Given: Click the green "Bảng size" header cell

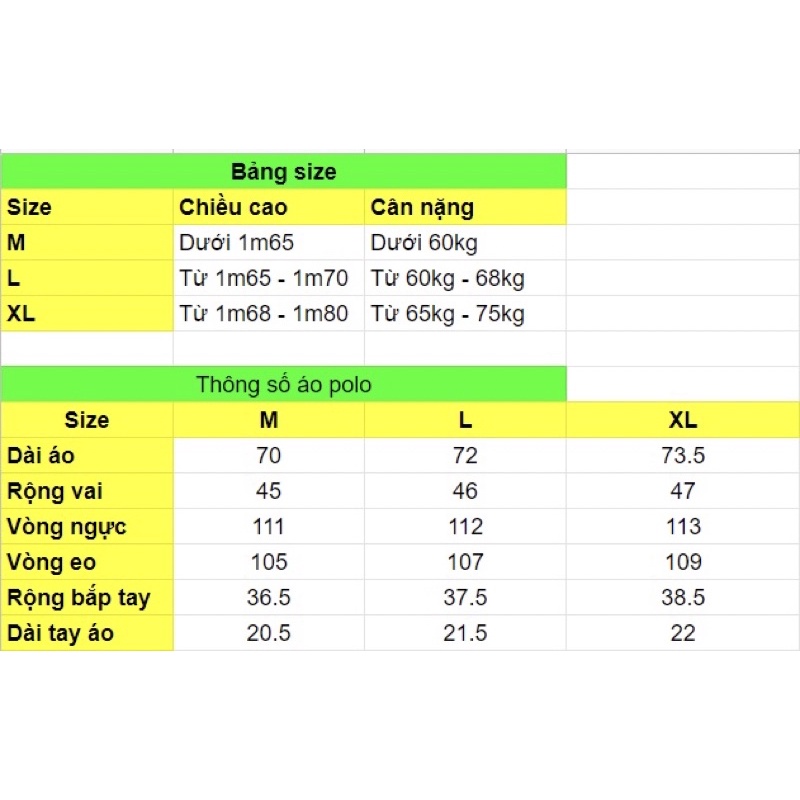Looking at the screenshot, I should point(284,171).
